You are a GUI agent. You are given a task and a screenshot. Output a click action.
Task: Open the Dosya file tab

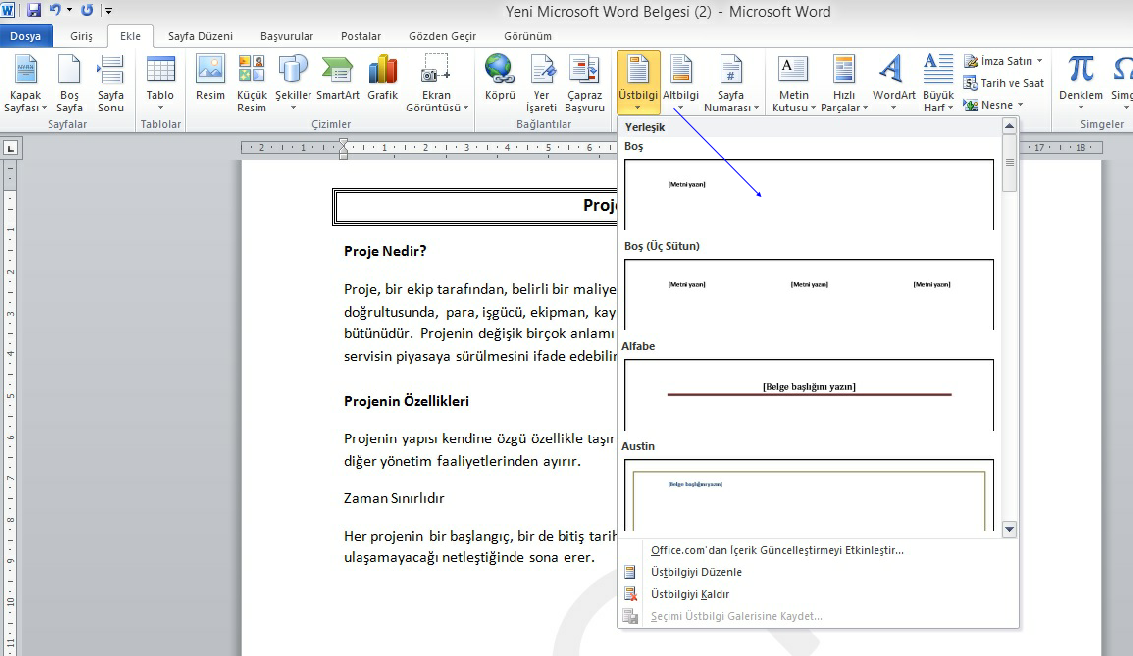tap(25, 36)
